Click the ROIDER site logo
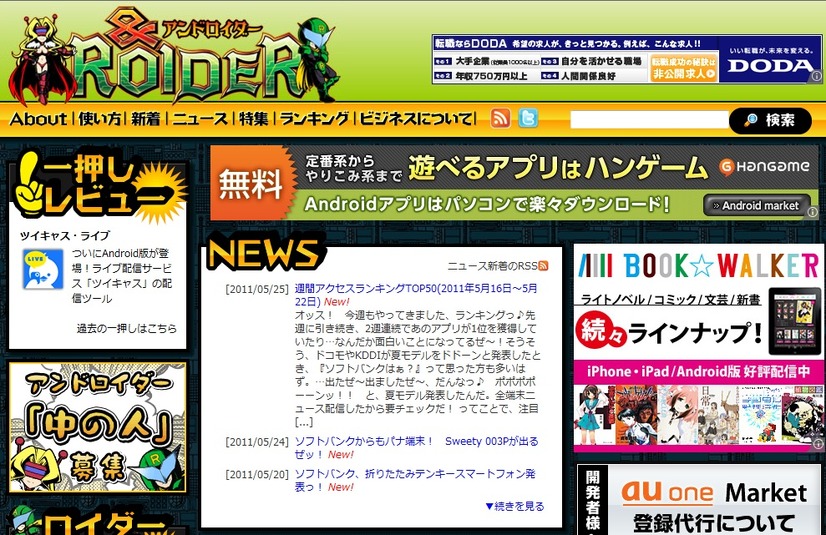 (x=174, y=55)
